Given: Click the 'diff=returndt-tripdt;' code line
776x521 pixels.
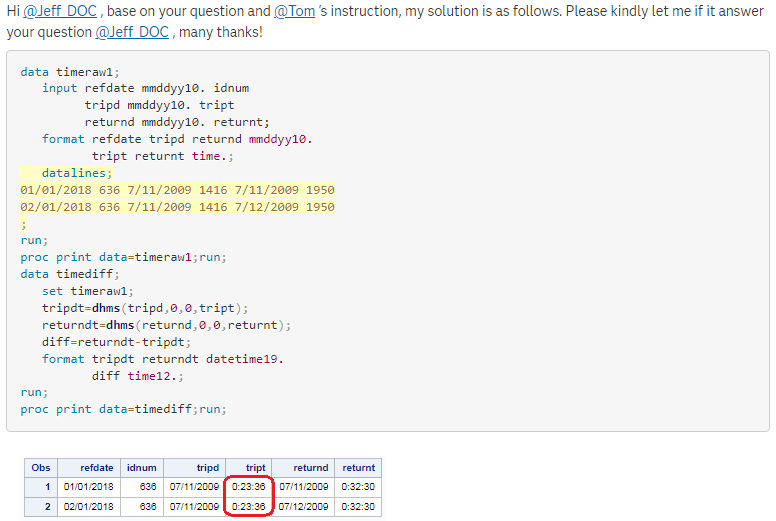Looking at the screenshot, I should click(x=116, y=341).
